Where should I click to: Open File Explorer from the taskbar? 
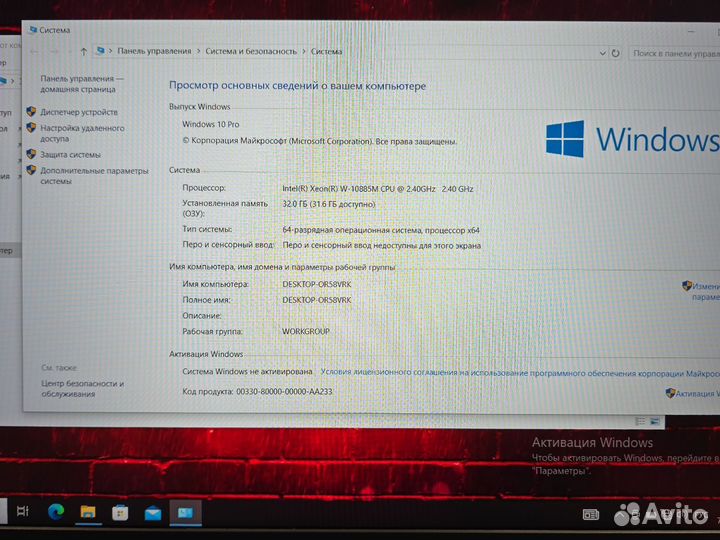pyautogui.click(x=88, y=512)
